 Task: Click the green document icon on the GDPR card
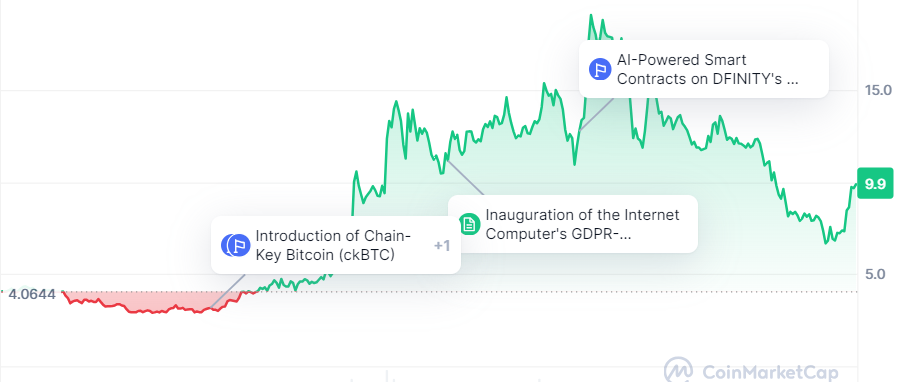[469, 224]
